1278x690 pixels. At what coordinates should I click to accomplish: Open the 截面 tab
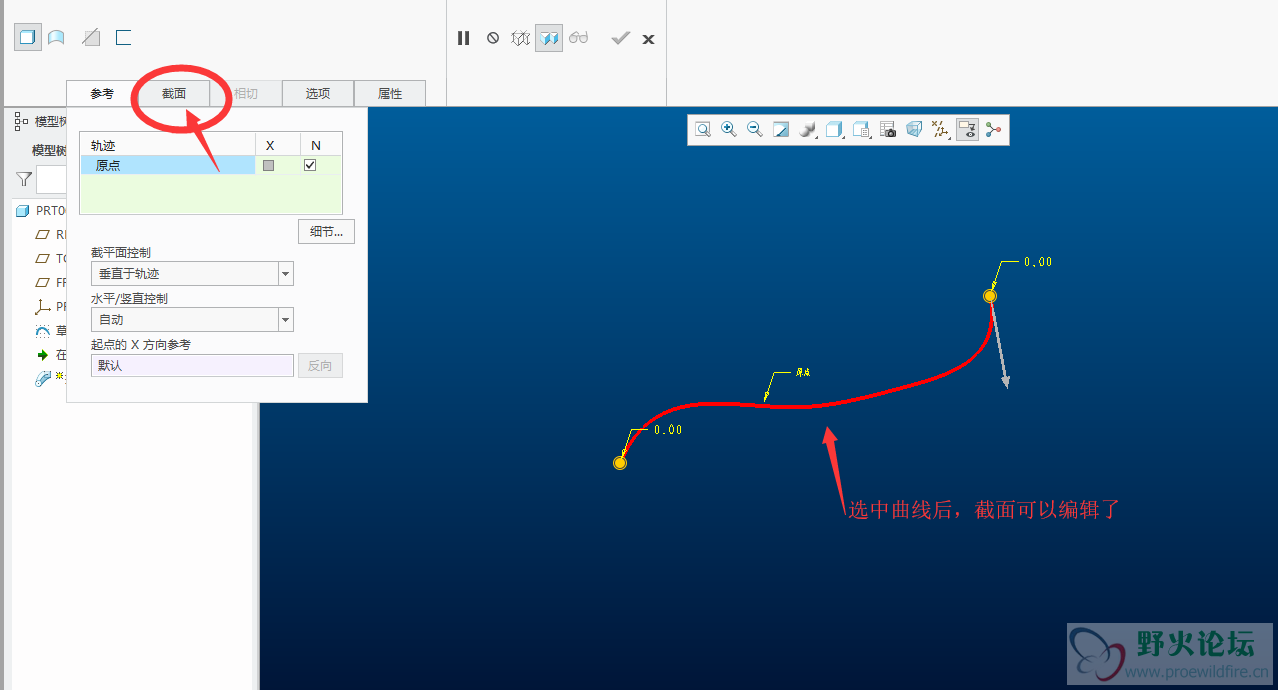[x=174, y=93]
